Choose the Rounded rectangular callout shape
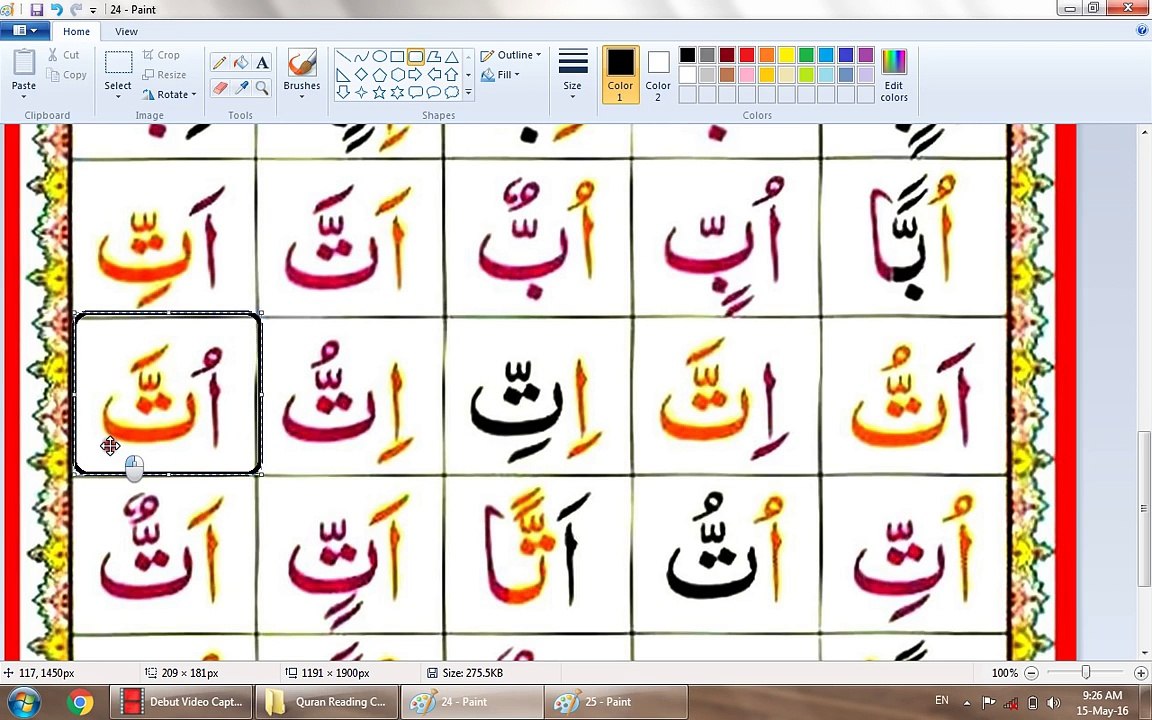 [x=415, y=92]
